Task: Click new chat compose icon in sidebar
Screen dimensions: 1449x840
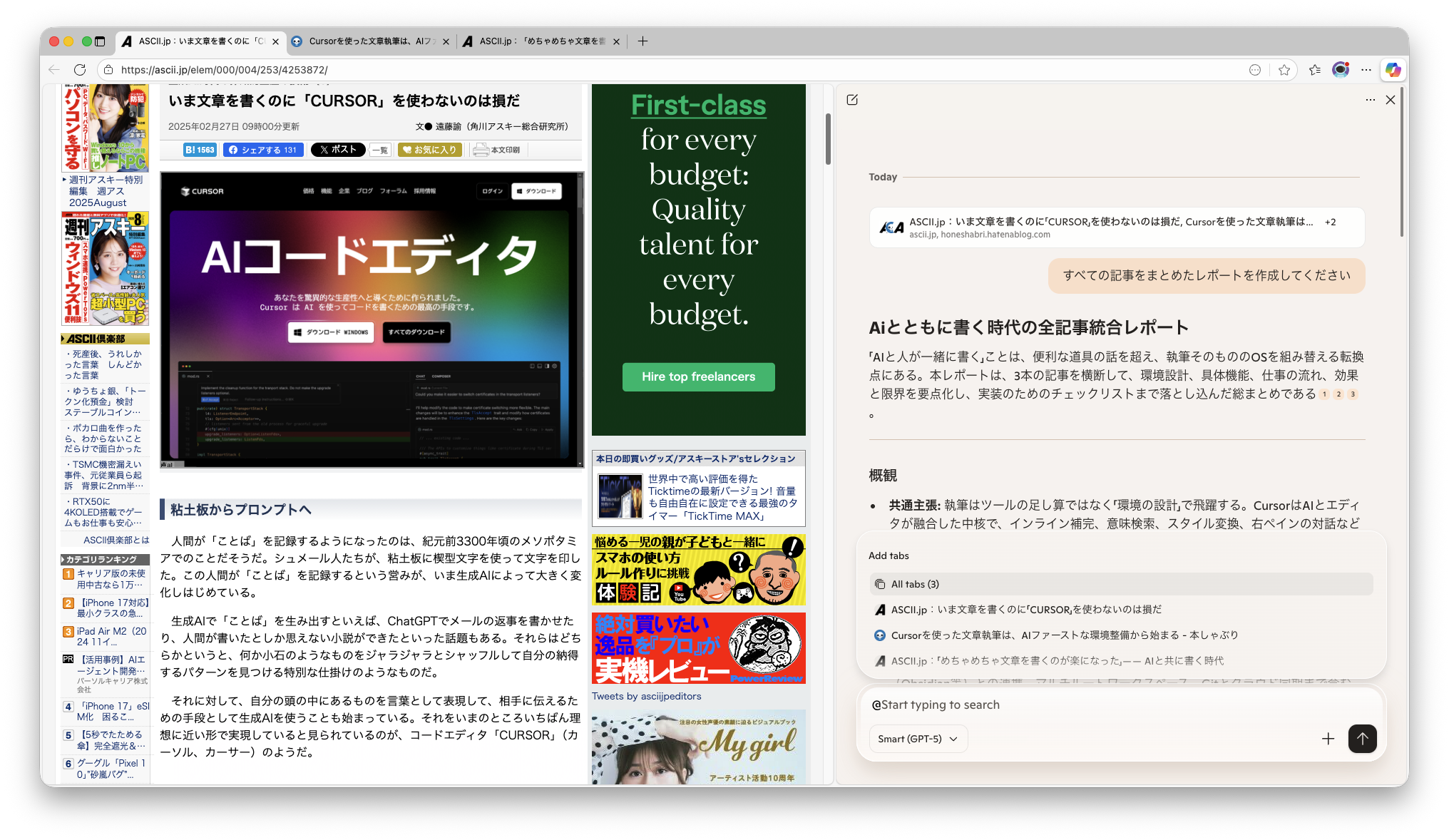Action: pyautogui.click(x=852, y=100)
